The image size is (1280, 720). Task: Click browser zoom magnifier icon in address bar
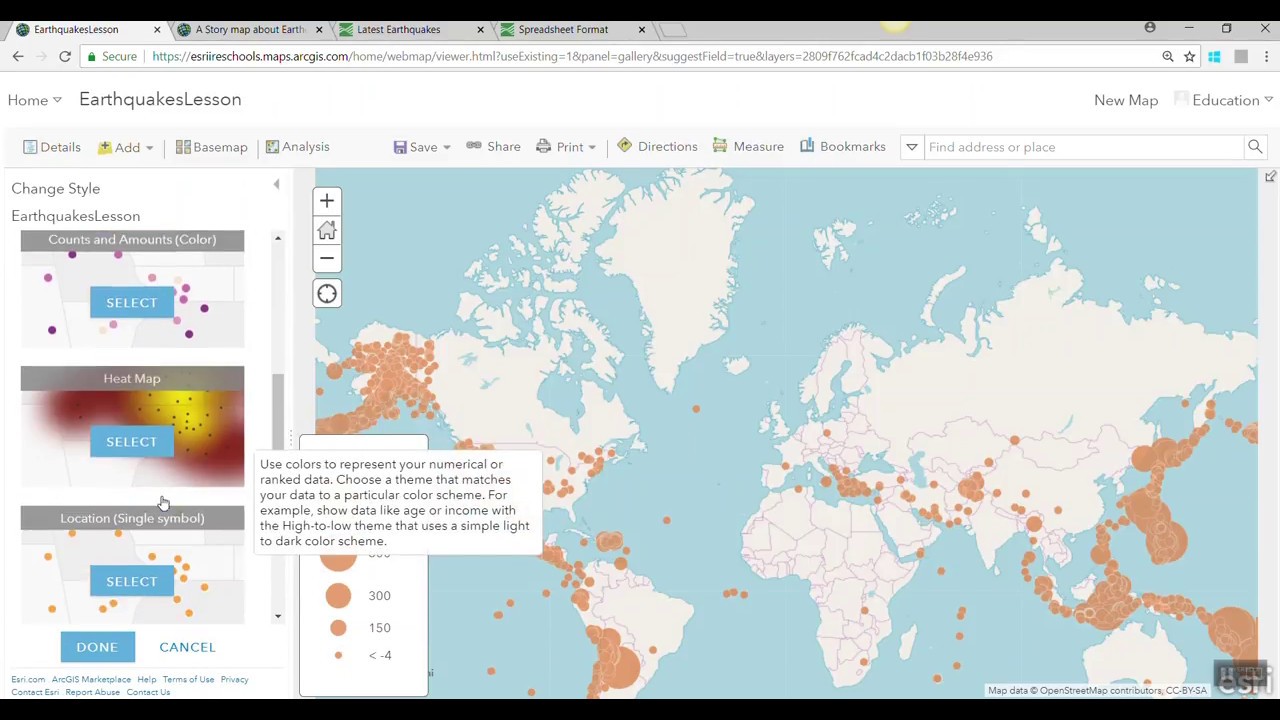coord(1167,56)
